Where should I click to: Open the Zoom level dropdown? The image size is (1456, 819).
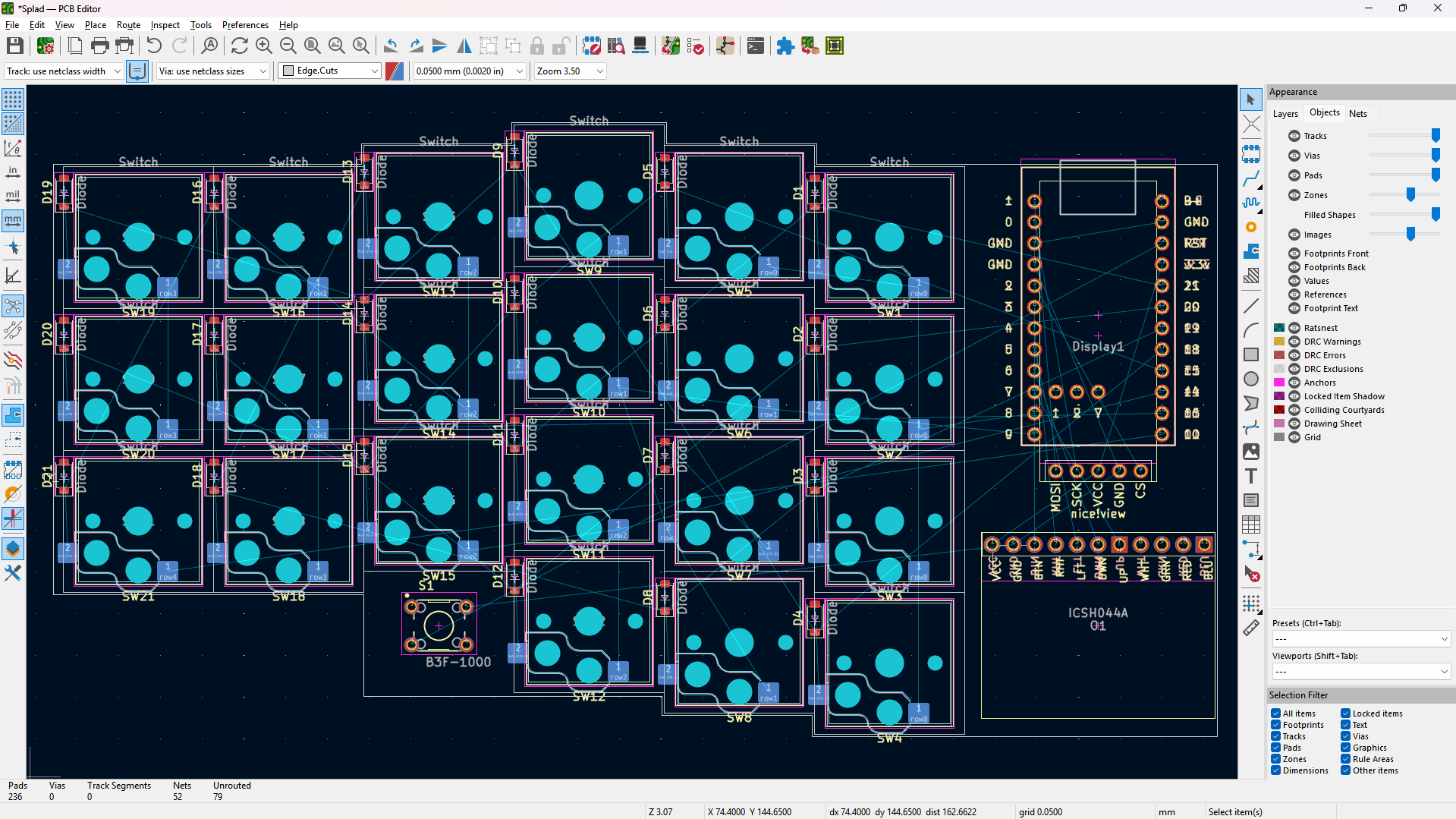(x=599, y=71)
